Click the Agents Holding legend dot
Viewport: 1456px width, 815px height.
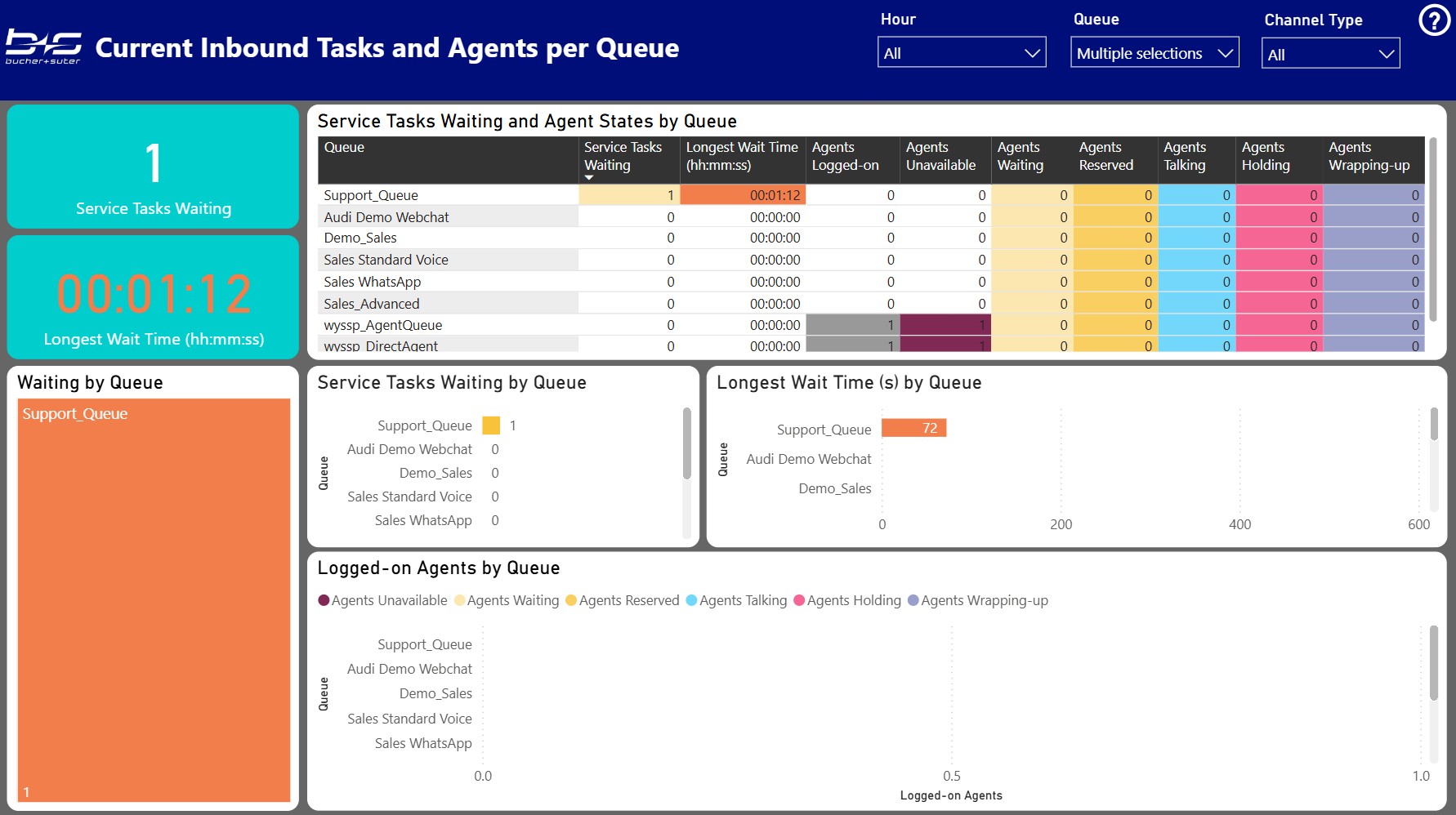799,600
